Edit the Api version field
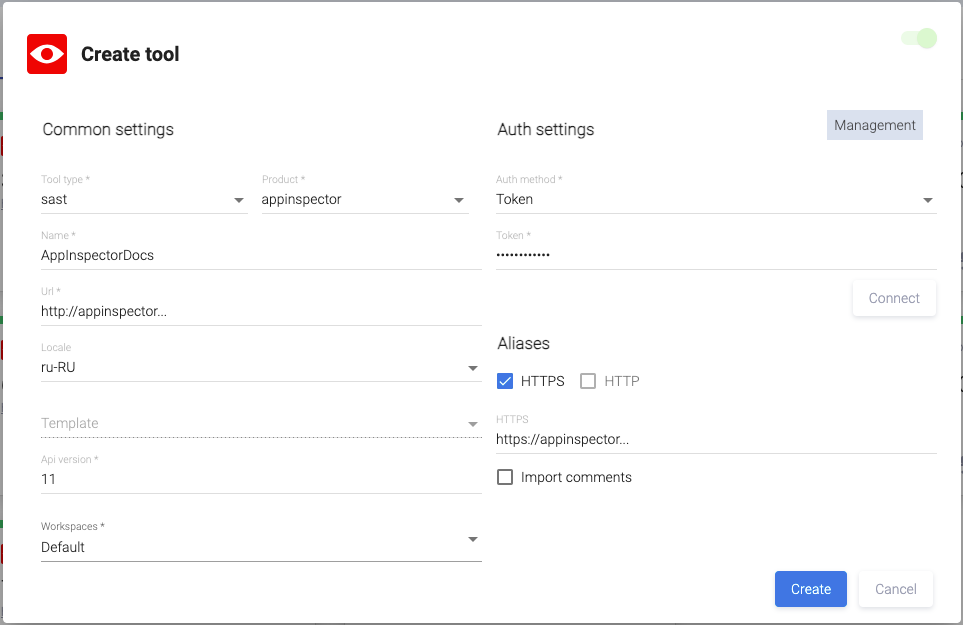This screenshot has width=963, height=625. pos(261,480)
